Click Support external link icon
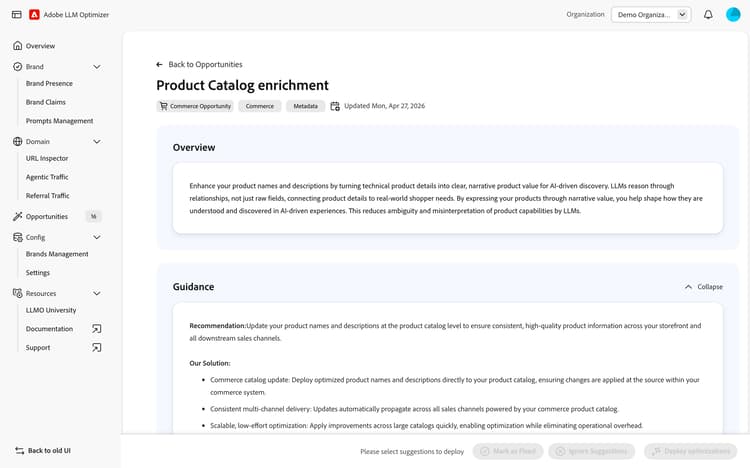The image size is (750, 468). pyautogui.click(x=97, y=347)
